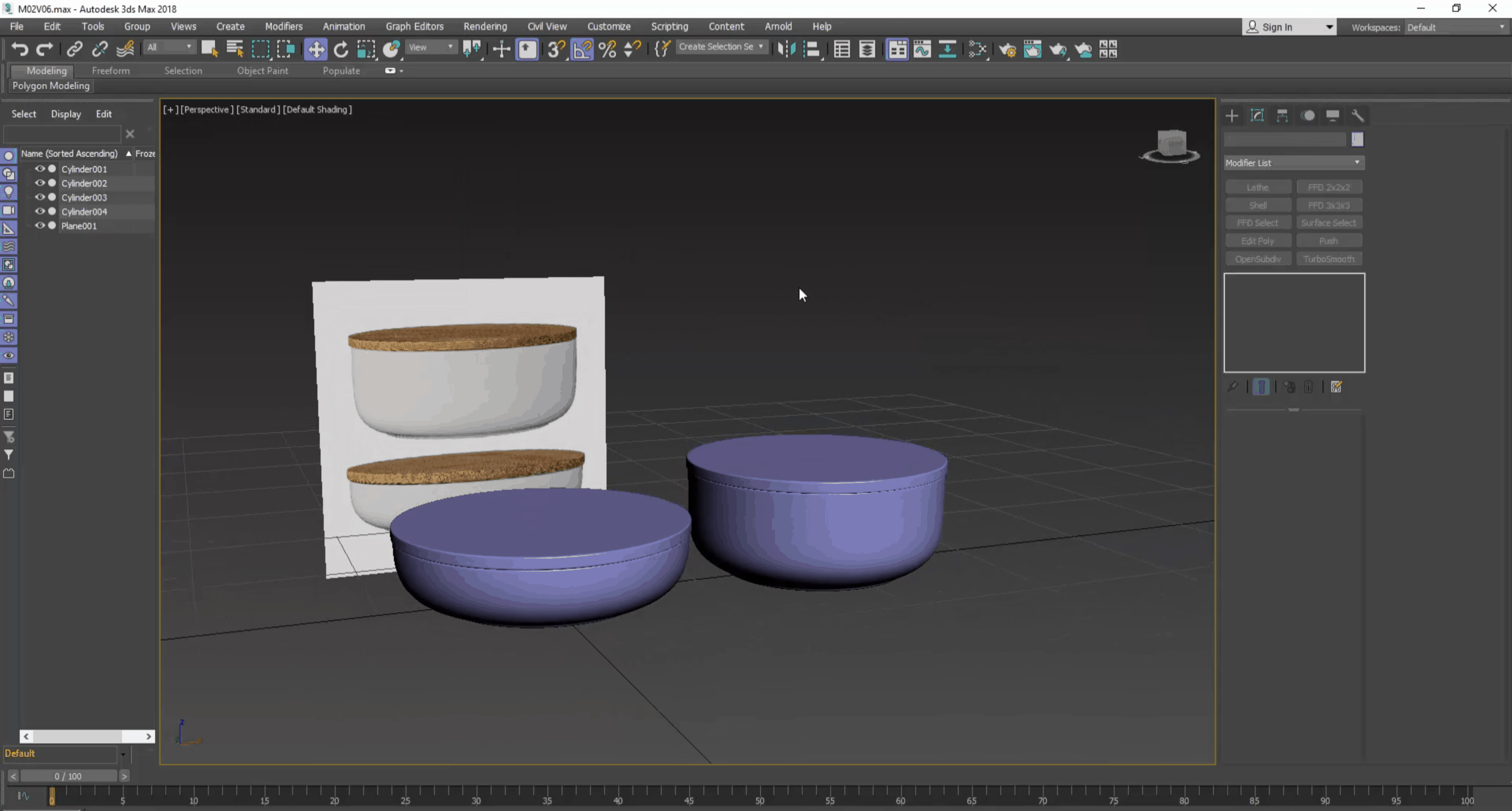Activate Select and Rotate tool
The height and width of the screenshot is (811, 1512).
tap(341, 49)
